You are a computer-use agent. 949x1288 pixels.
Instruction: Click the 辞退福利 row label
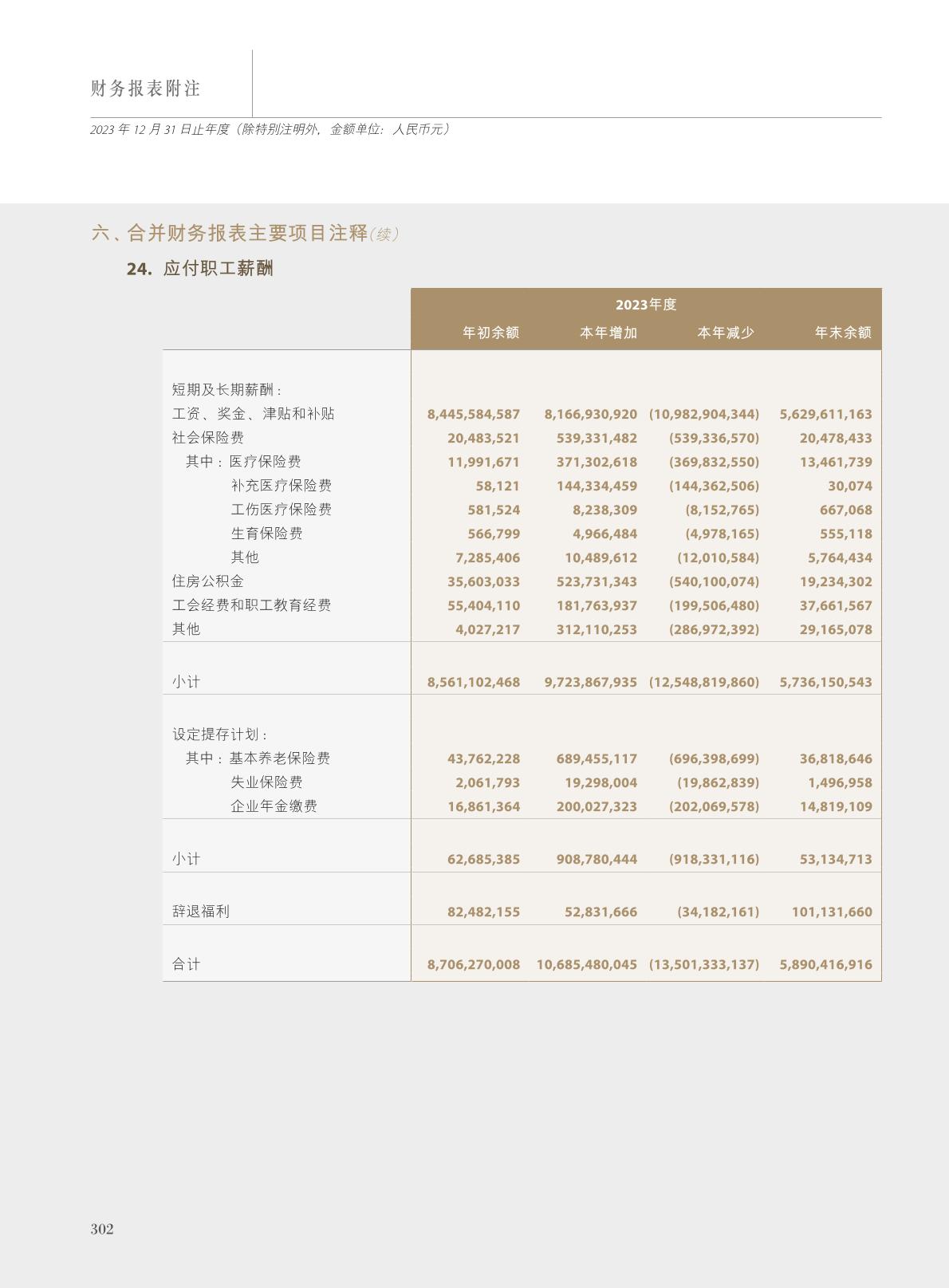tap(201, 912)
